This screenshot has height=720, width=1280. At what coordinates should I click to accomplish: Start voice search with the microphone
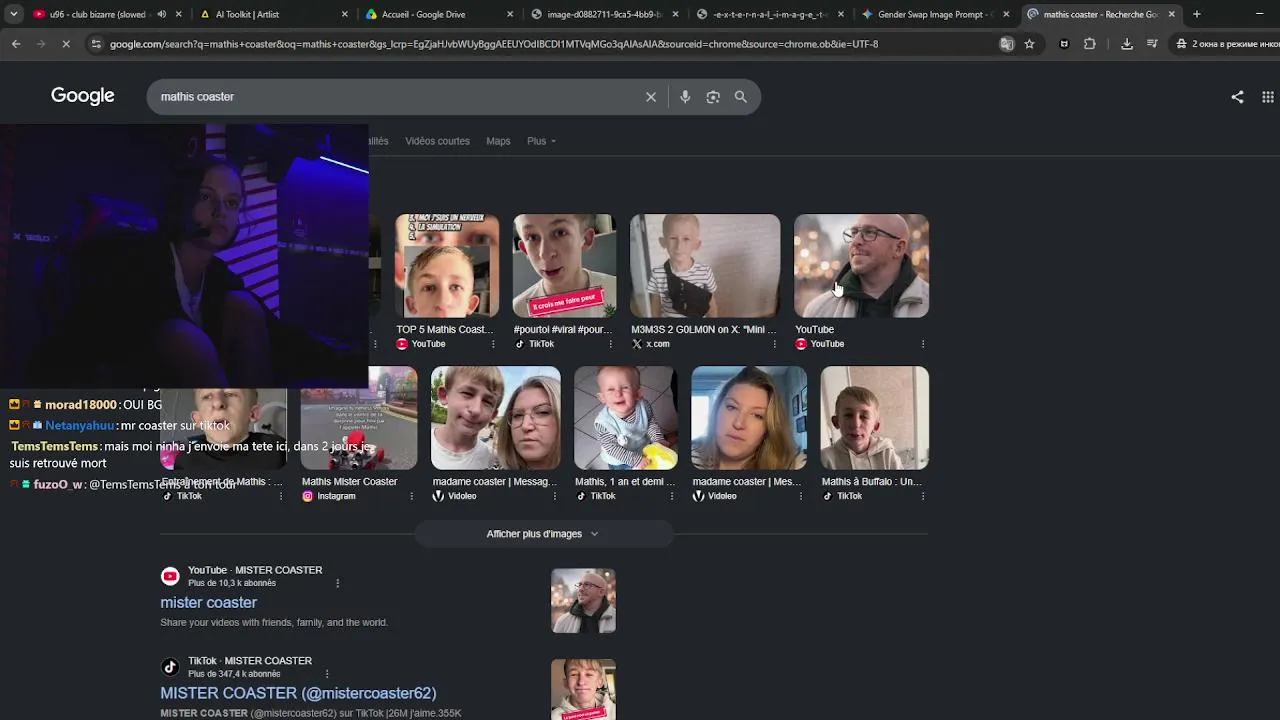685,97
